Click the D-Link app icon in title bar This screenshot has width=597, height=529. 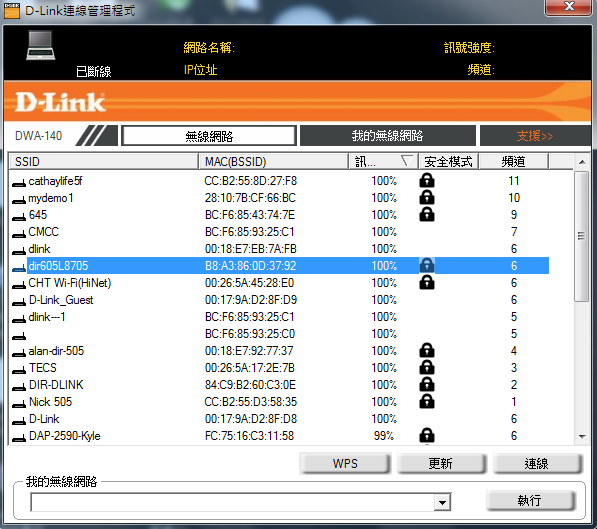click(11, 10)
